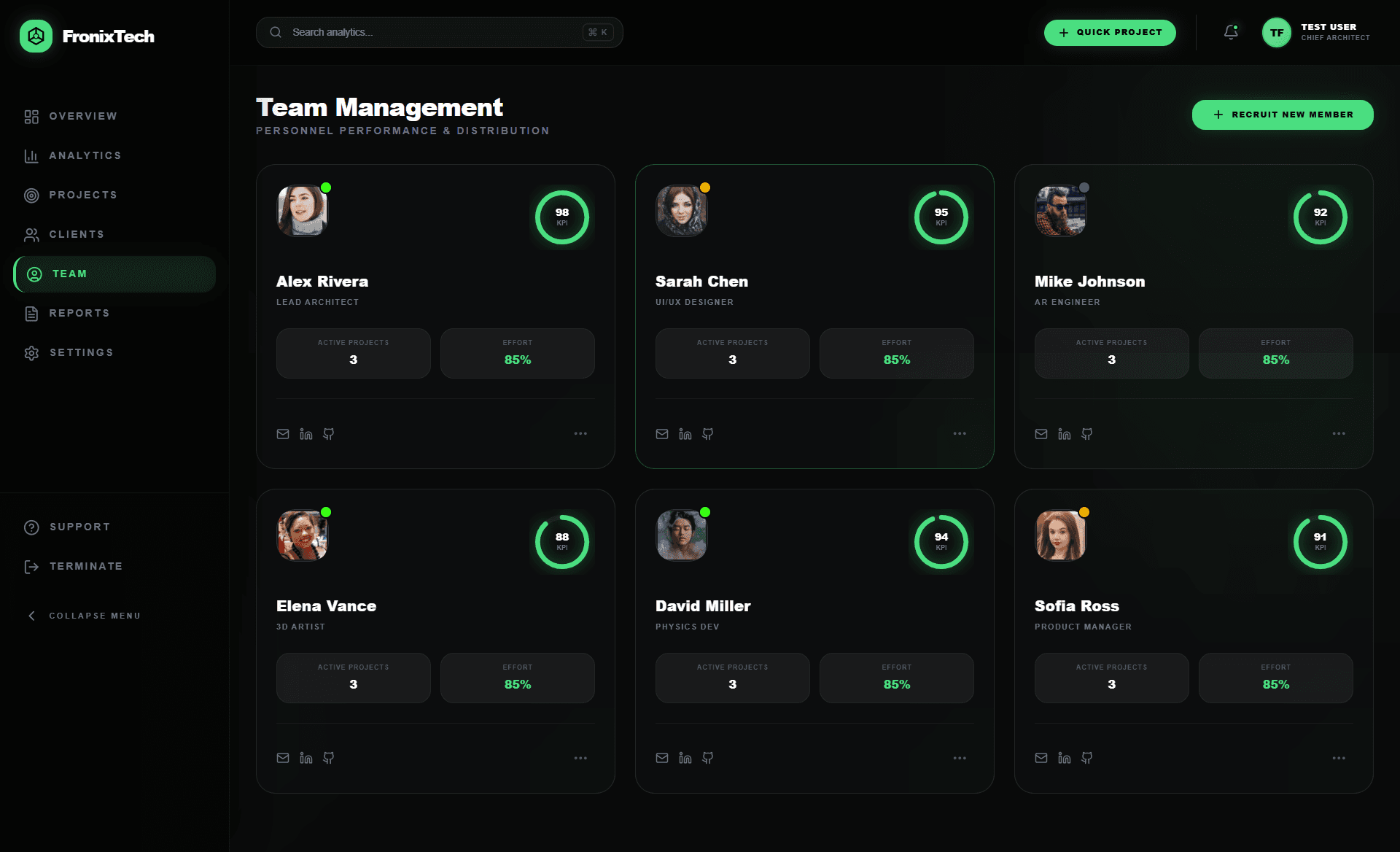Open Sarah Chen's LinkedIn icon
The height and width of the screenshot is (852, 1400).
tap(685, 434)
